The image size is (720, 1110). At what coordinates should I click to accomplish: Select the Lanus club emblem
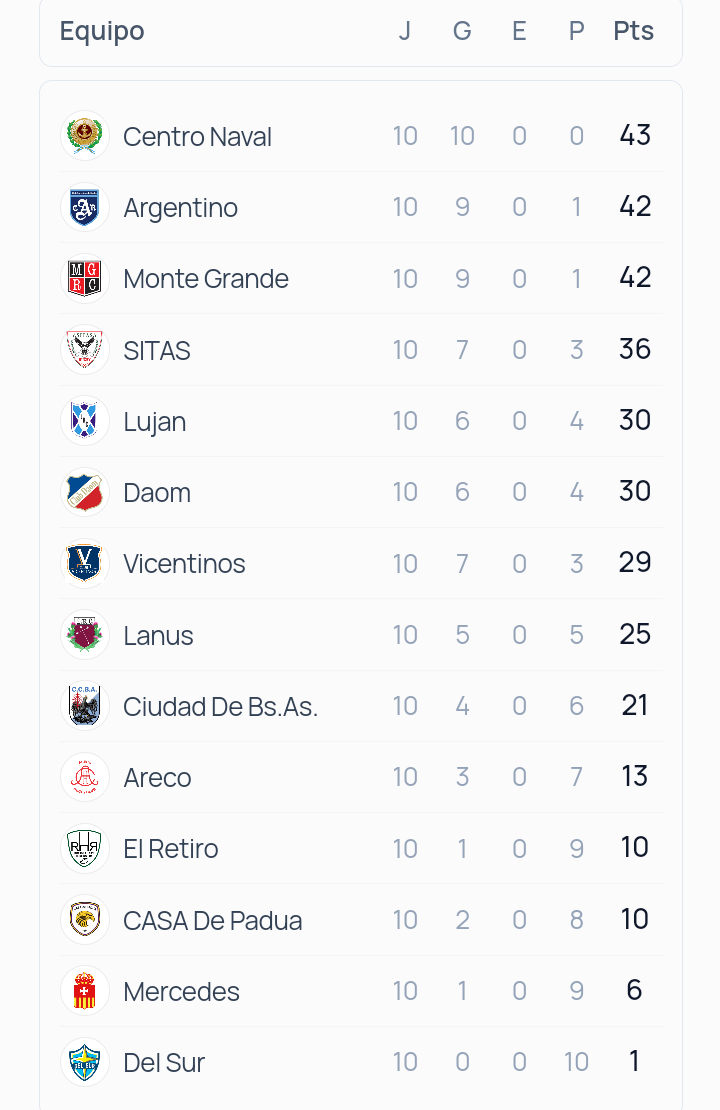[85, 635]
